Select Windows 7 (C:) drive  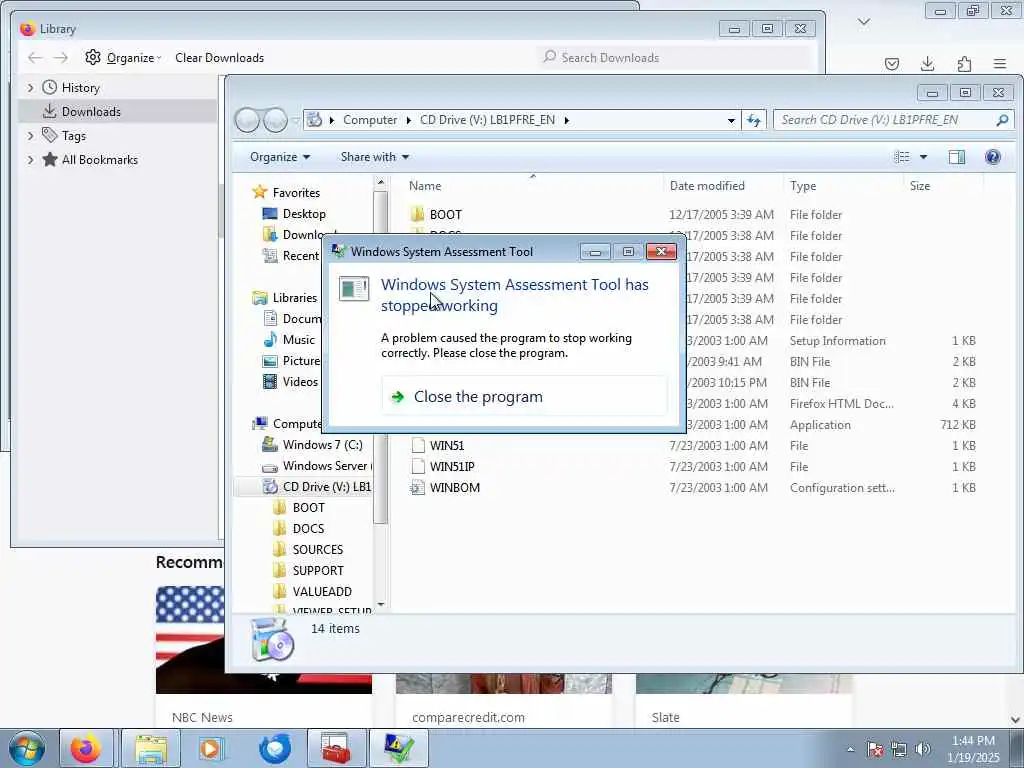point(322,445)
